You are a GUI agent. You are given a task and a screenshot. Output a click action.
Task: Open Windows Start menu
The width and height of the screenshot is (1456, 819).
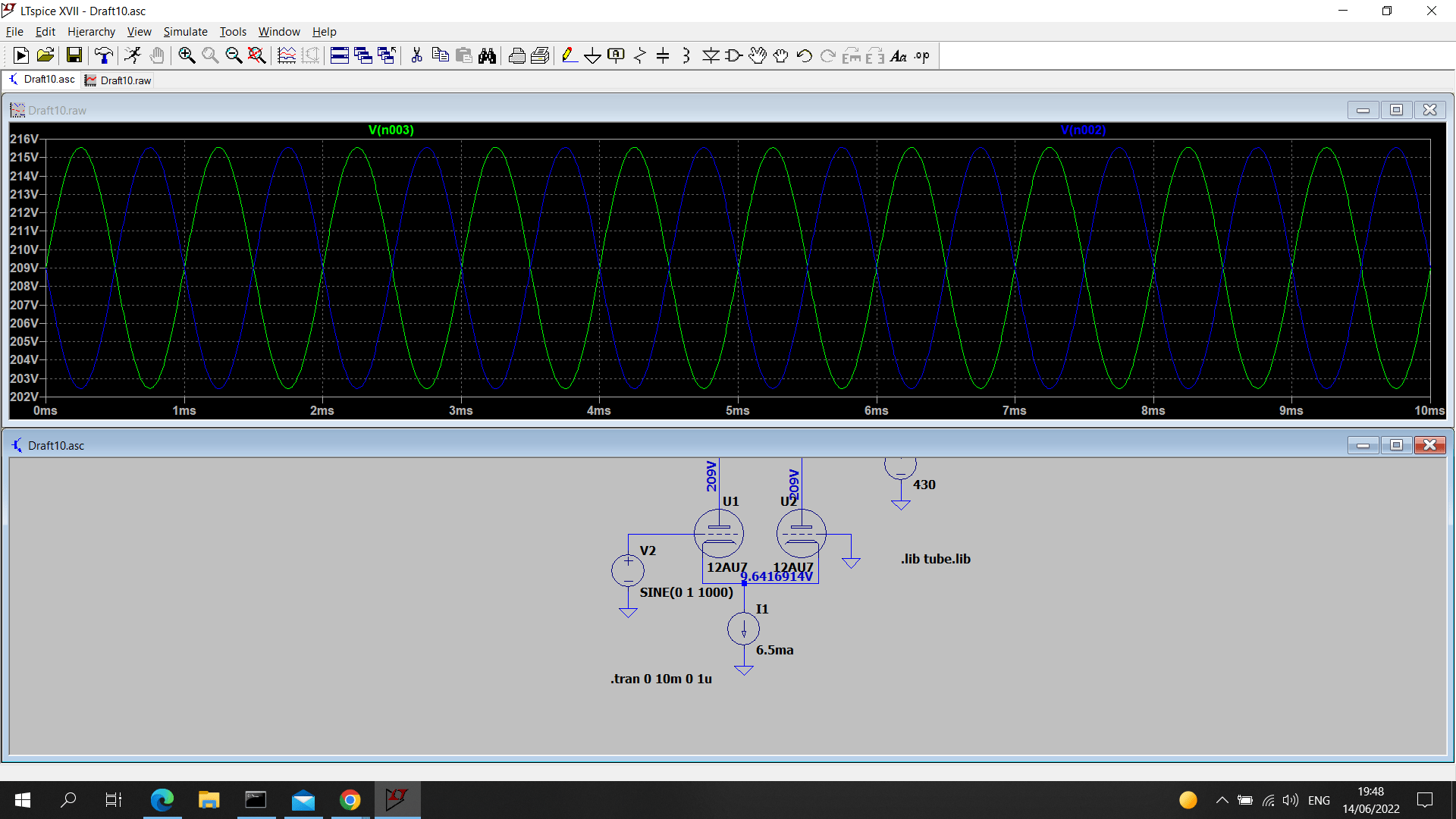[x=23, y=800]
